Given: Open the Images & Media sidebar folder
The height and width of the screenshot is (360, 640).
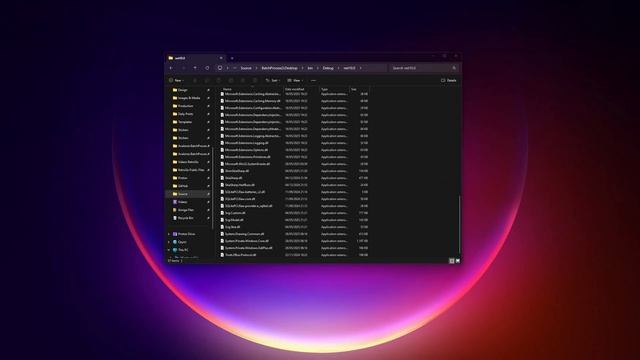Looking at the screenshot, I should coord(190,98).
